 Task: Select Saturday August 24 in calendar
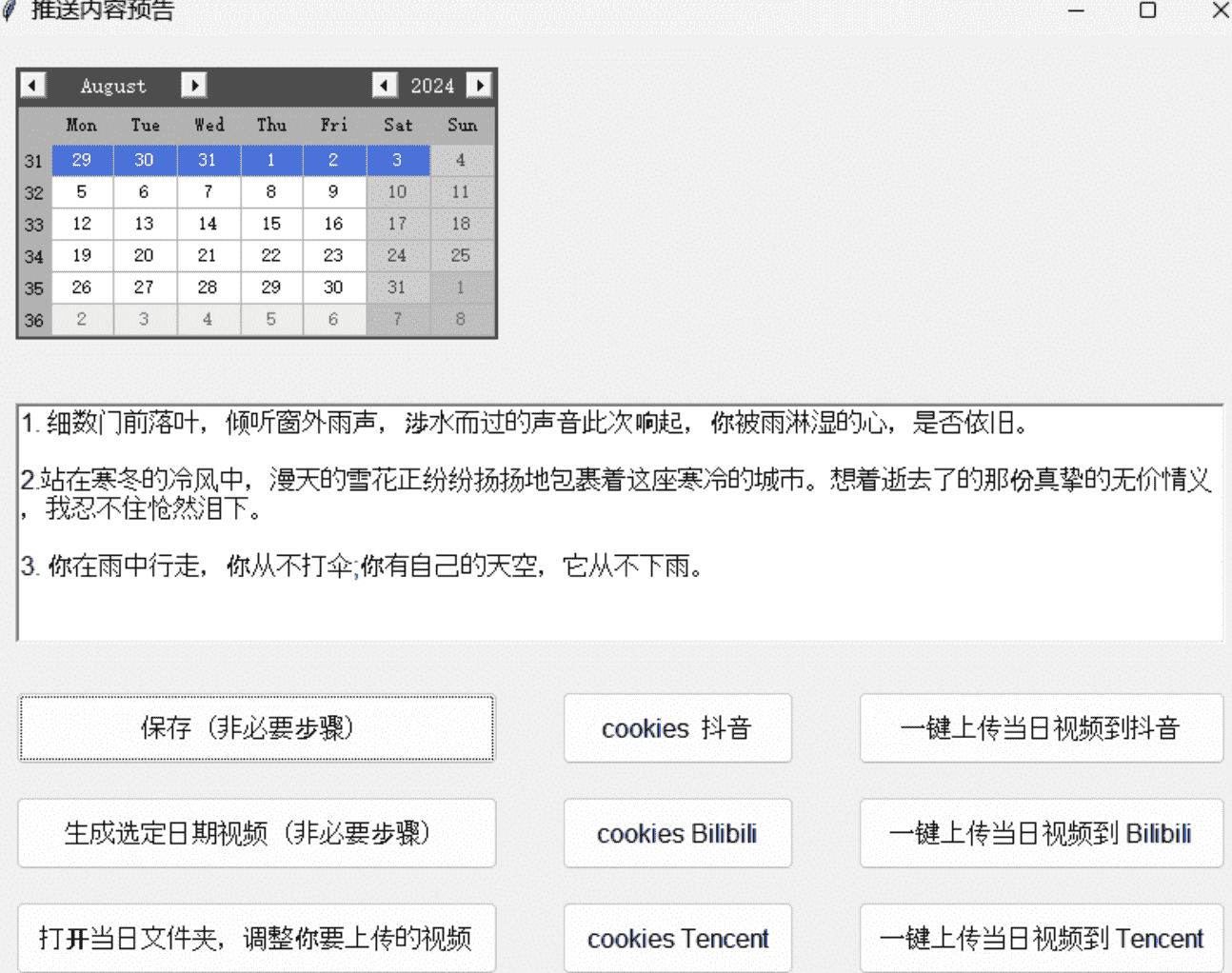(398, 255)
